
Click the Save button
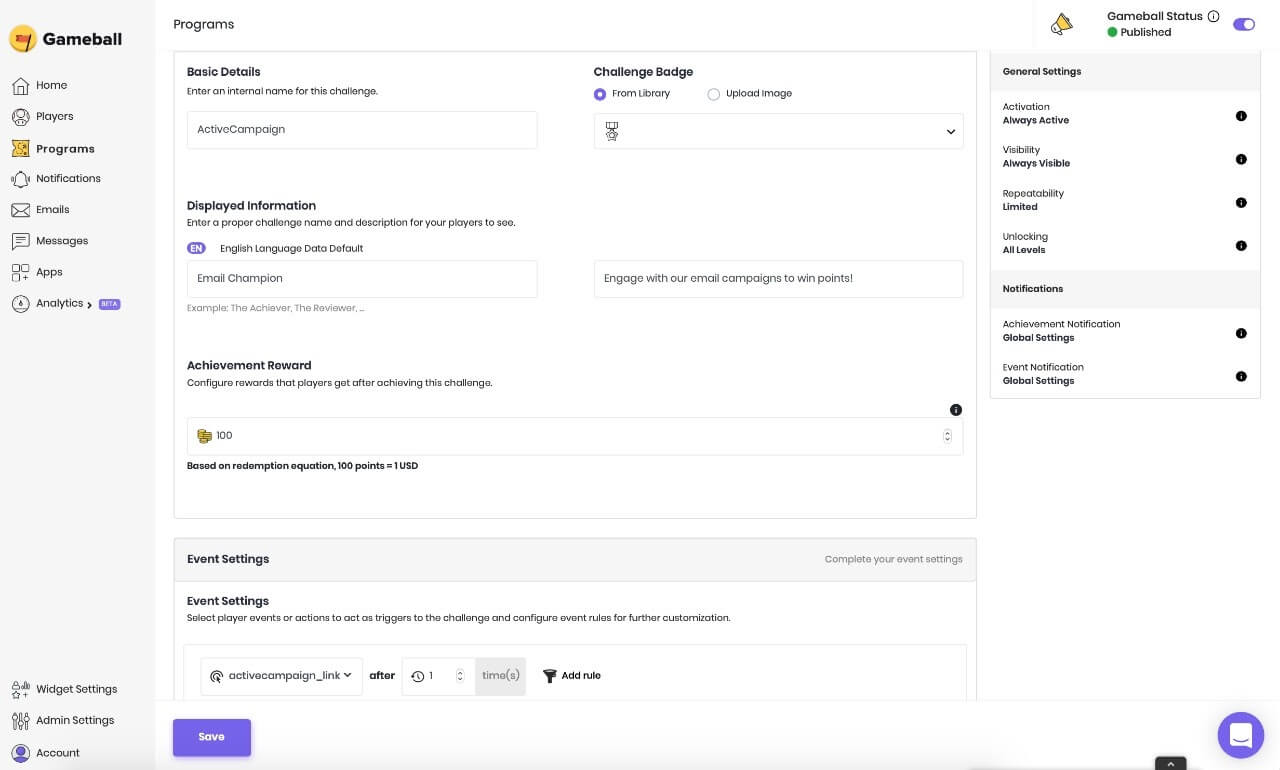[x=211, y=737]
